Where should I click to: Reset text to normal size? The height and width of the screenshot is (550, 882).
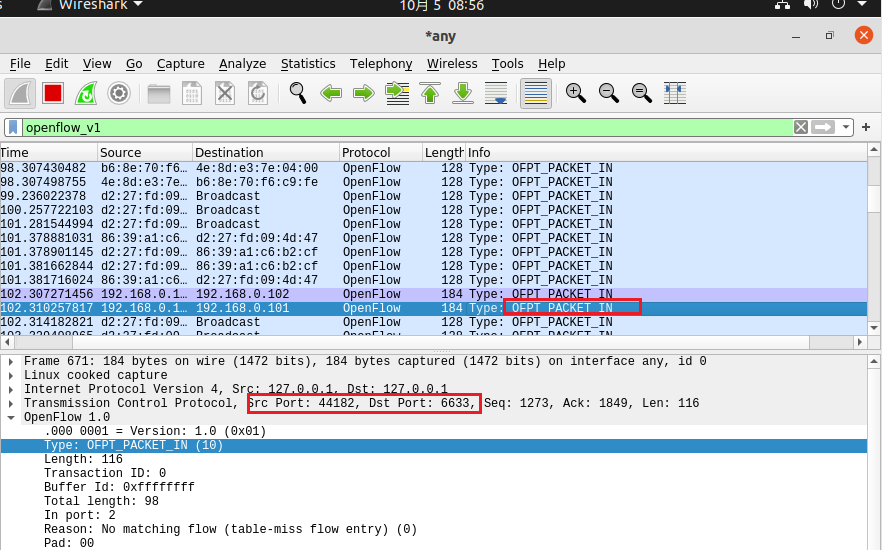pos(642,93)
